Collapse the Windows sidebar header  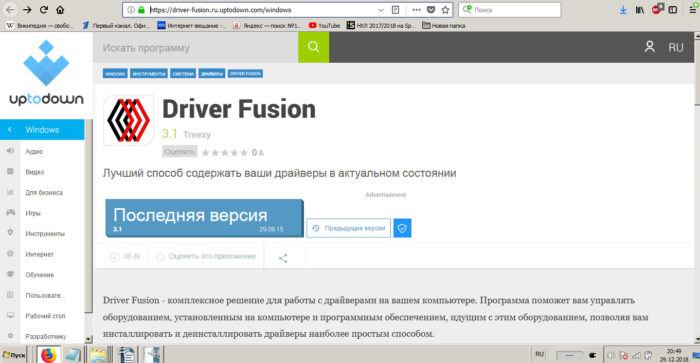tap(42, 129)
